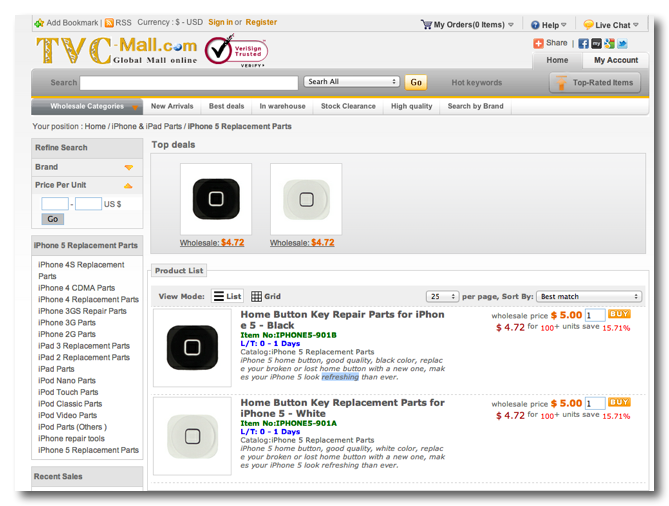
Task: Click the red Share plus icon
Action: click(x=538, y=43)
